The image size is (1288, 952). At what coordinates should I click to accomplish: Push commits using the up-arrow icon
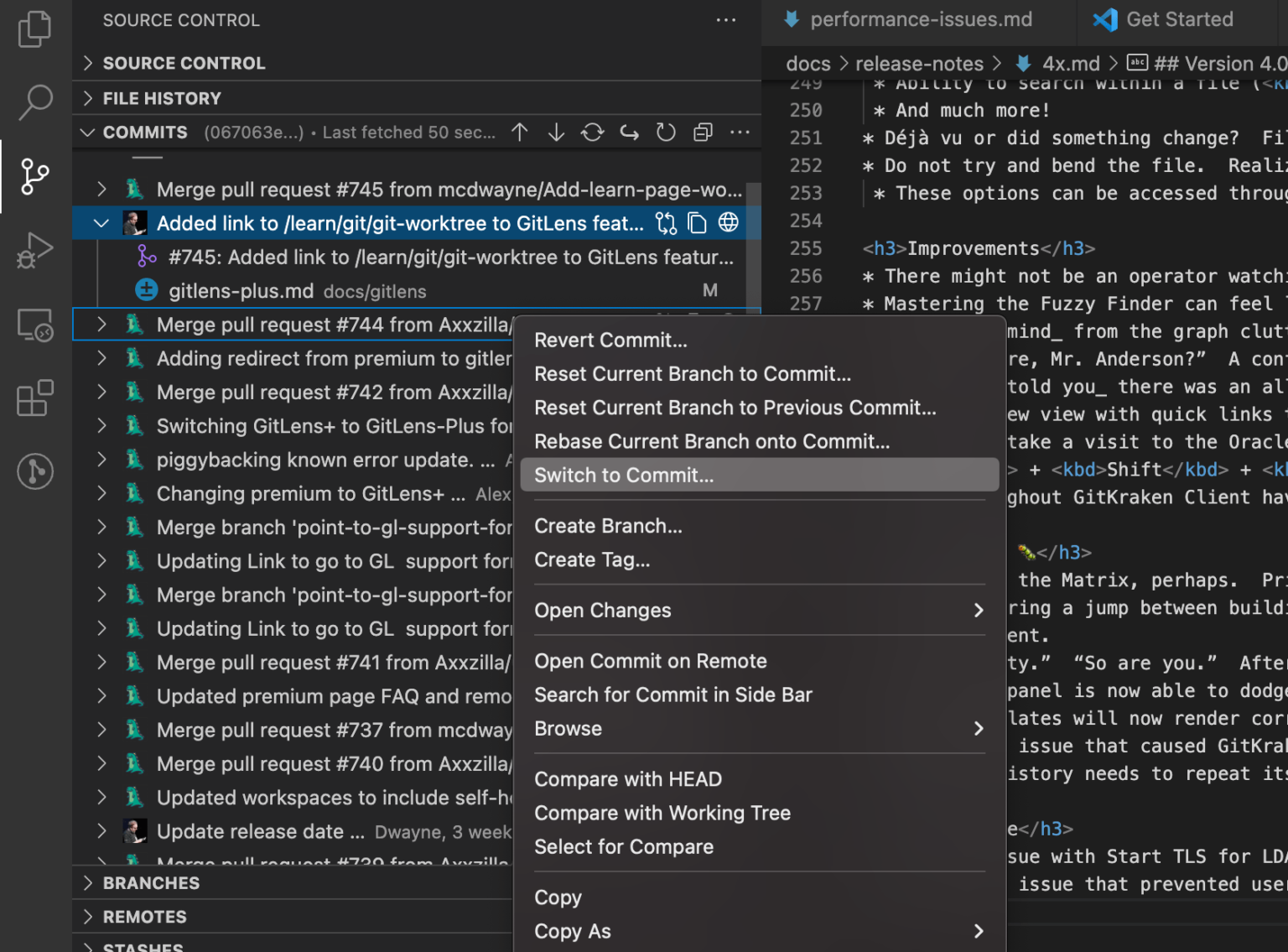[519, 132]
